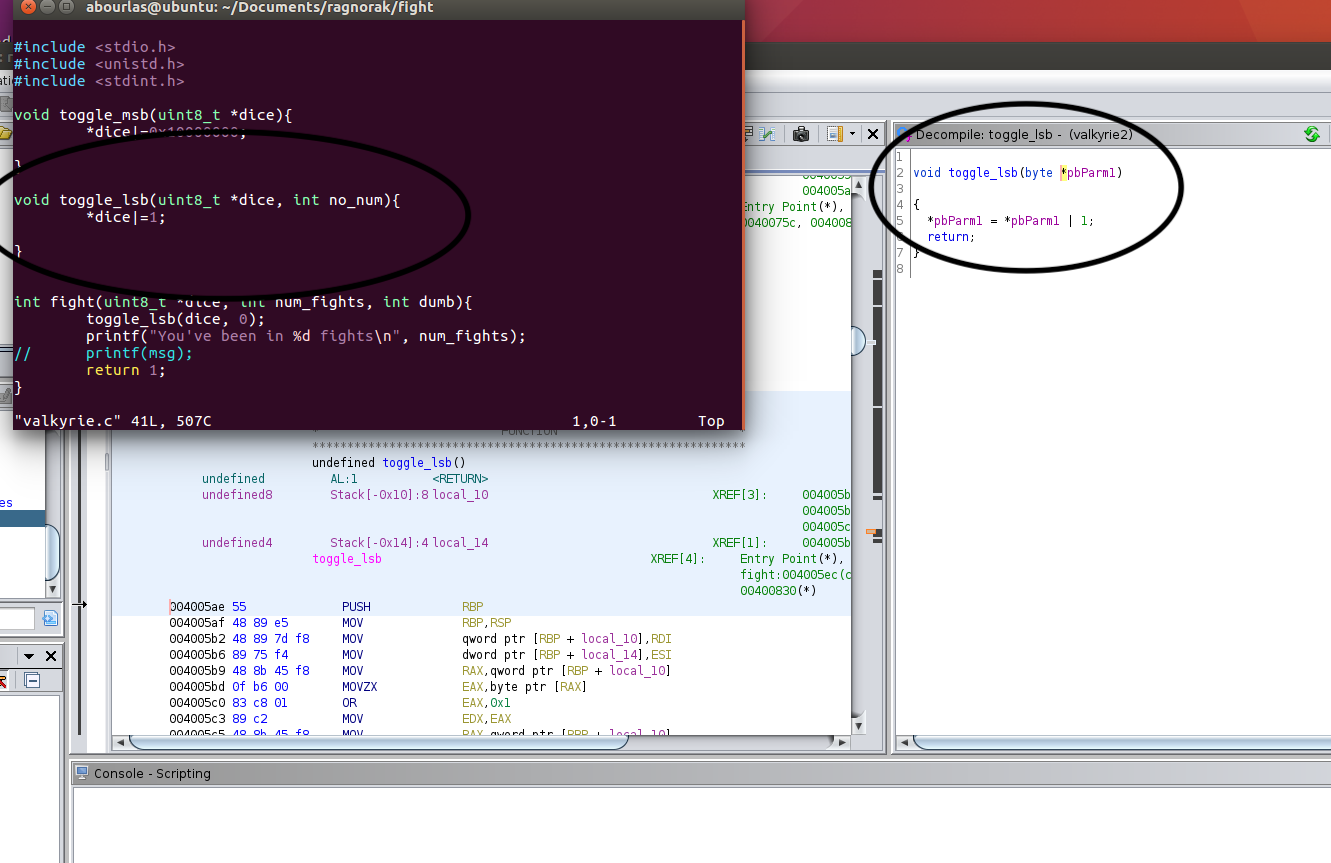Click the orange marker in the overview bar

tap(871, 531)
